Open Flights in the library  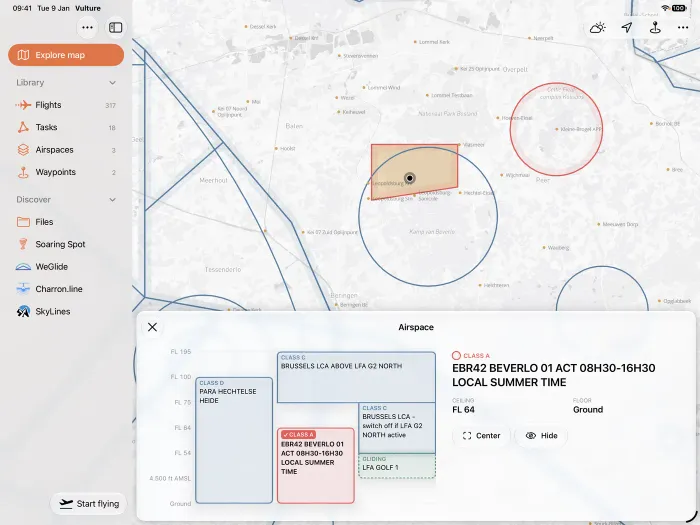tap(66, 105)
